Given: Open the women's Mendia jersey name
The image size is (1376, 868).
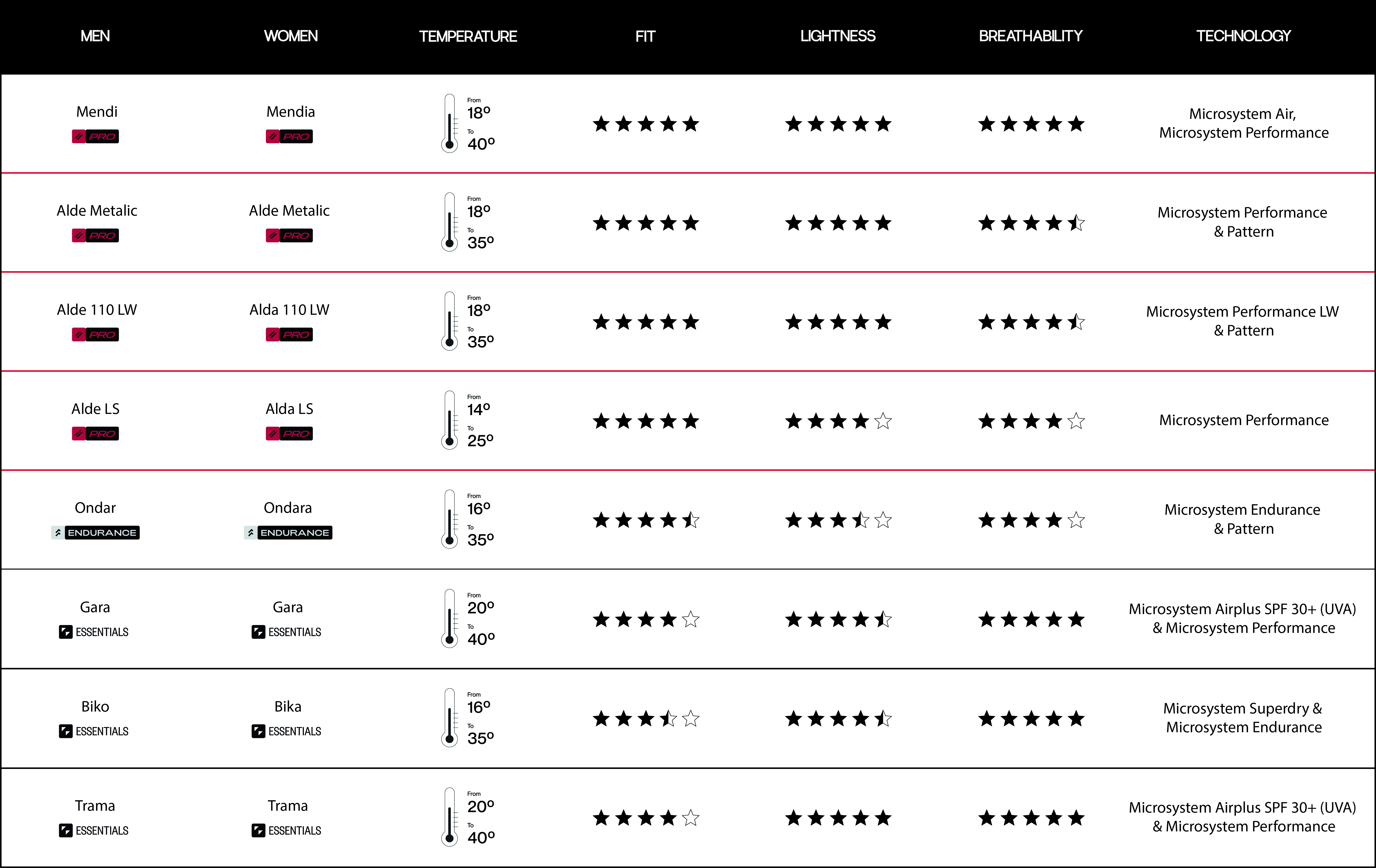Looking at the screenshot, I should pos(290,112).
